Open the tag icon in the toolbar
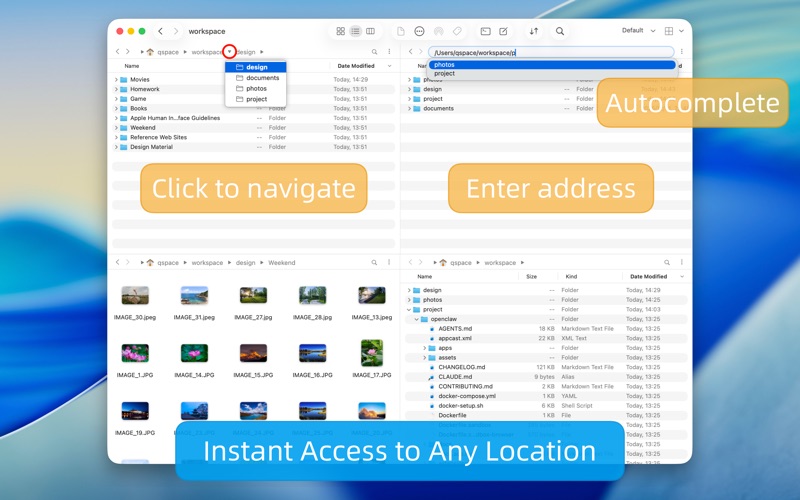The width and height of the screenshot is (800, 500). point(457,31)
